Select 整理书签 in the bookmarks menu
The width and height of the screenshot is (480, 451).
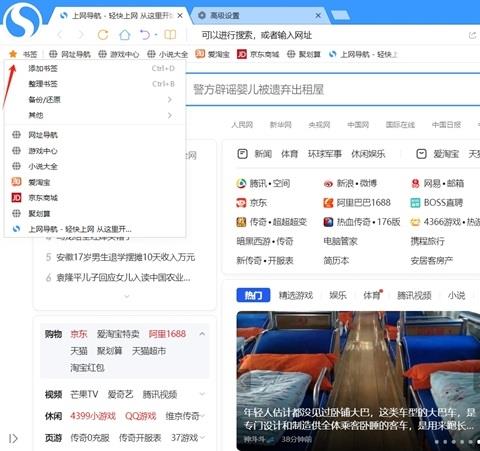tap(95, 84)
